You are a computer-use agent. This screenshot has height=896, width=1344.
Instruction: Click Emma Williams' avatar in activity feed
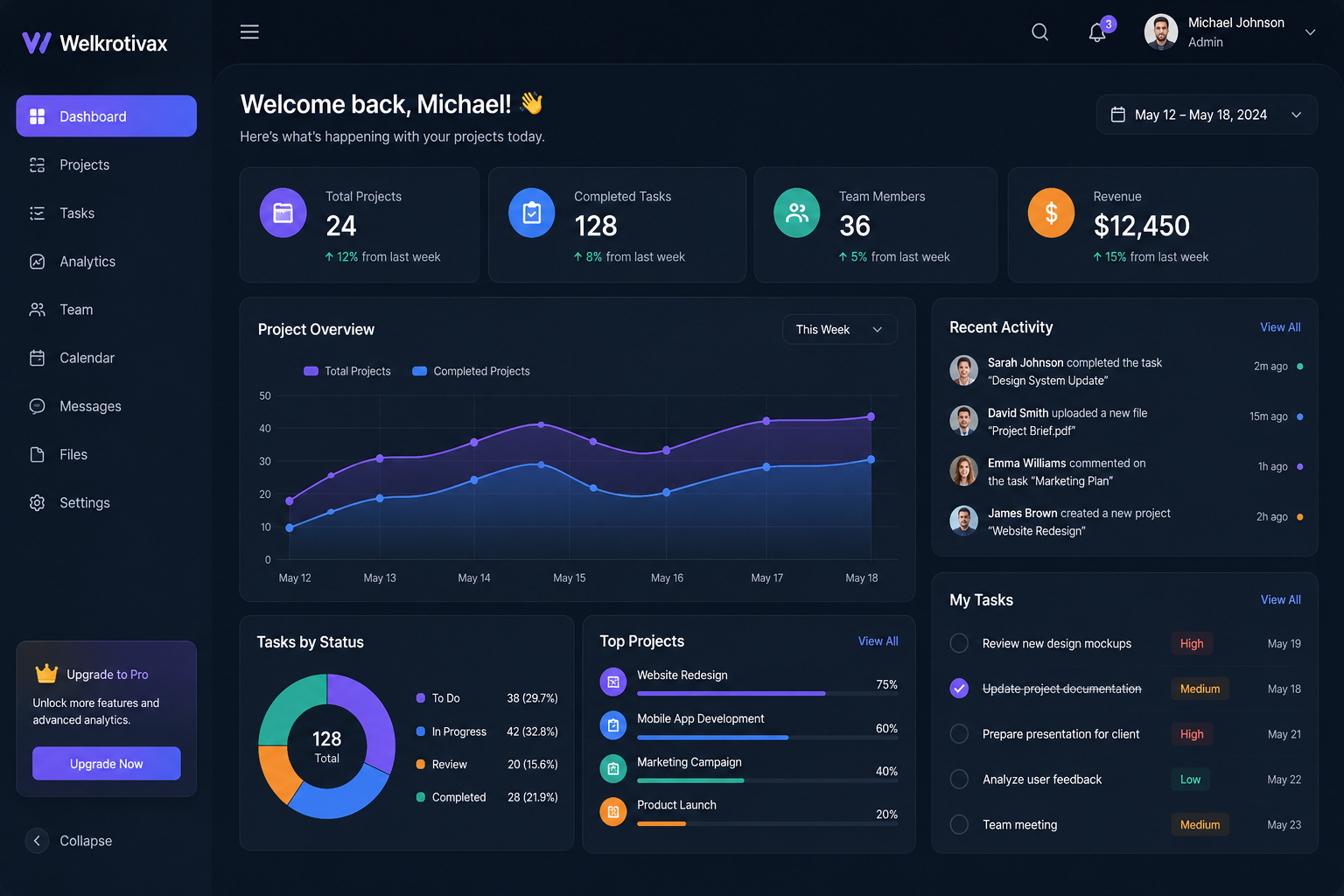[x=963, y=471]
